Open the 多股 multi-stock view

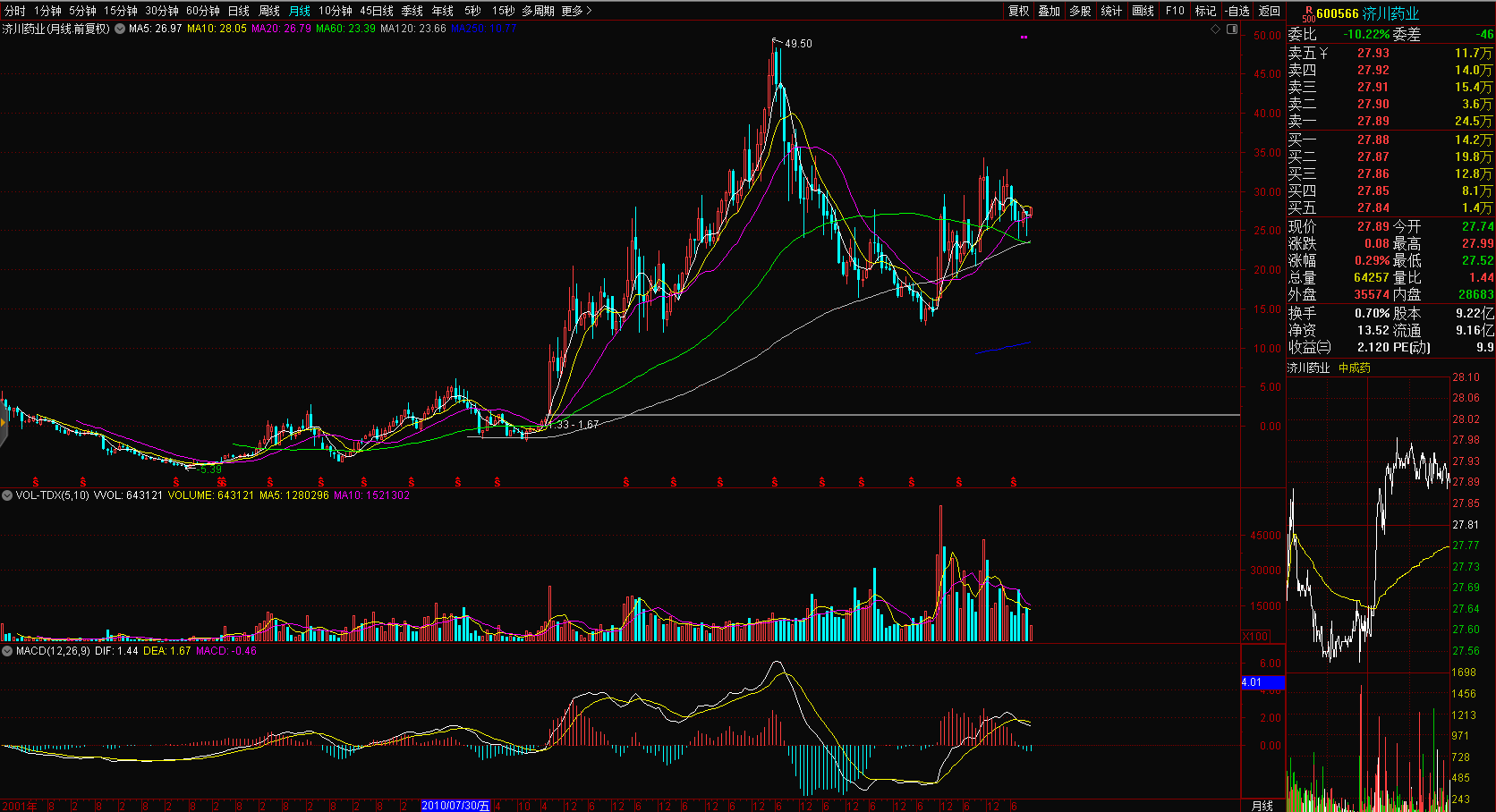coord(1081,11)
